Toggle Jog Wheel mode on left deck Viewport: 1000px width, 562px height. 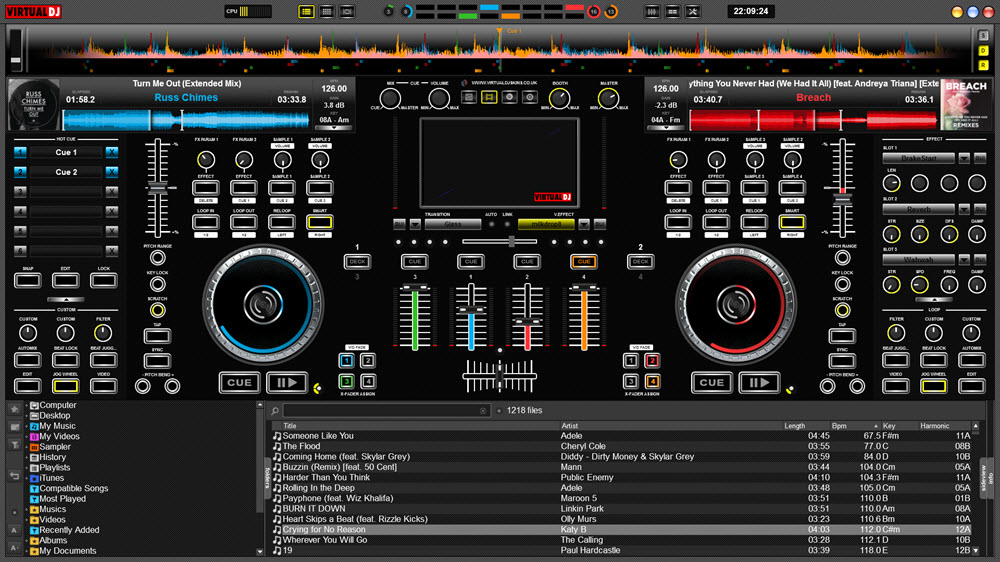point(65,386)
